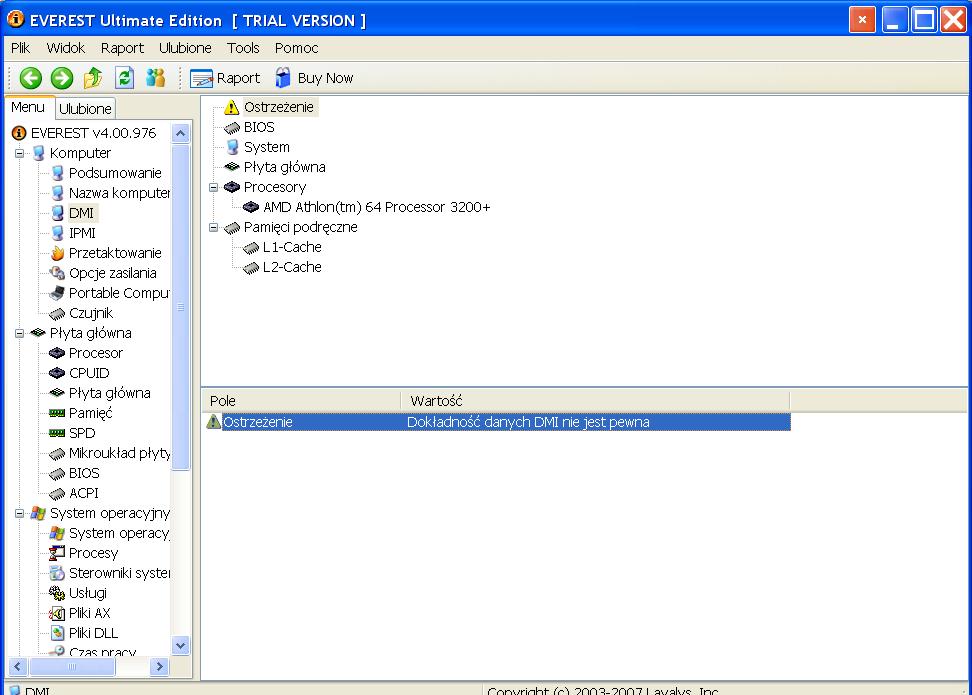This screenshot has height=695, width=972.
Task: Open Przetaktowanie flame icon item
Action: [57, 253]
